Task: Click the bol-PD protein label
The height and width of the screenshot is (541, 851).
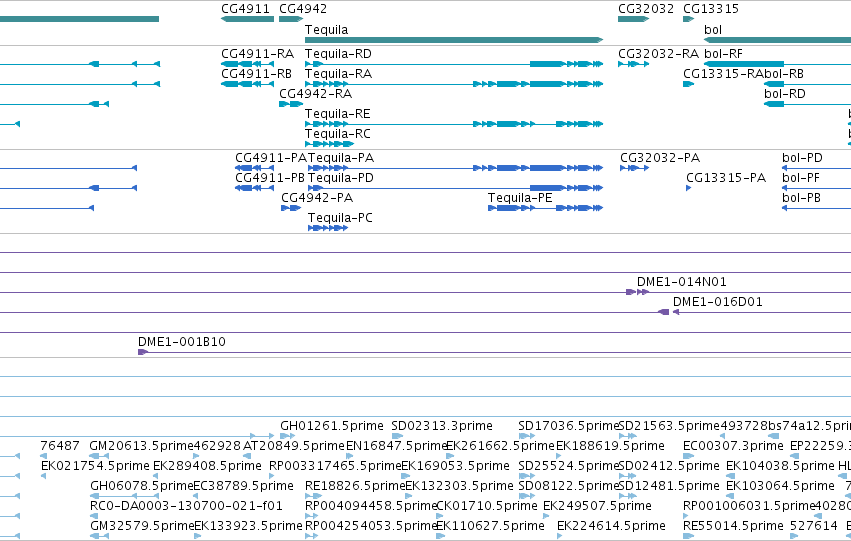Action: point(802,158)
